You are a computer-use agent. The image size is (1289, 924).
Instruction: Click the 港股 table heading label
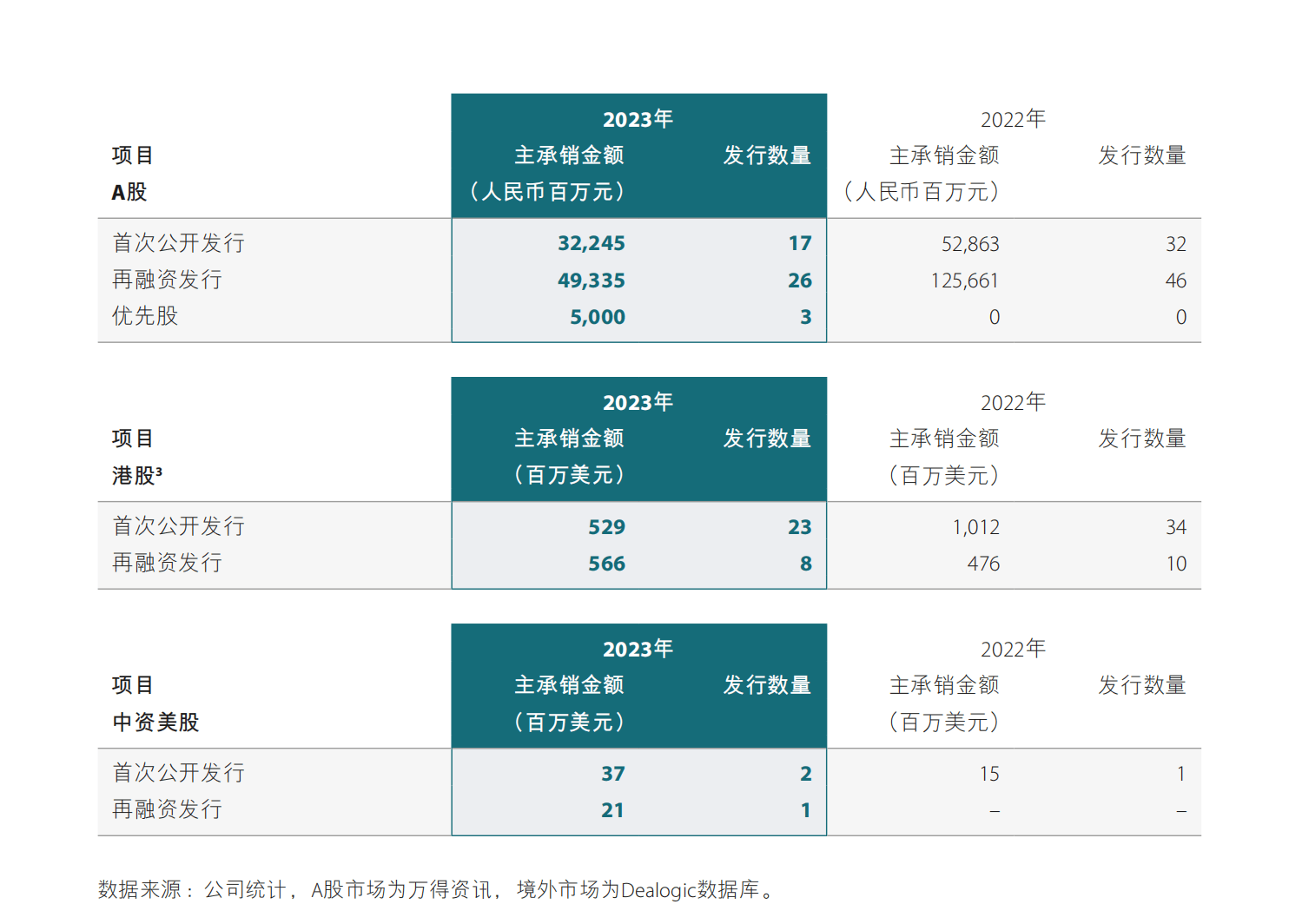point(137,475)
